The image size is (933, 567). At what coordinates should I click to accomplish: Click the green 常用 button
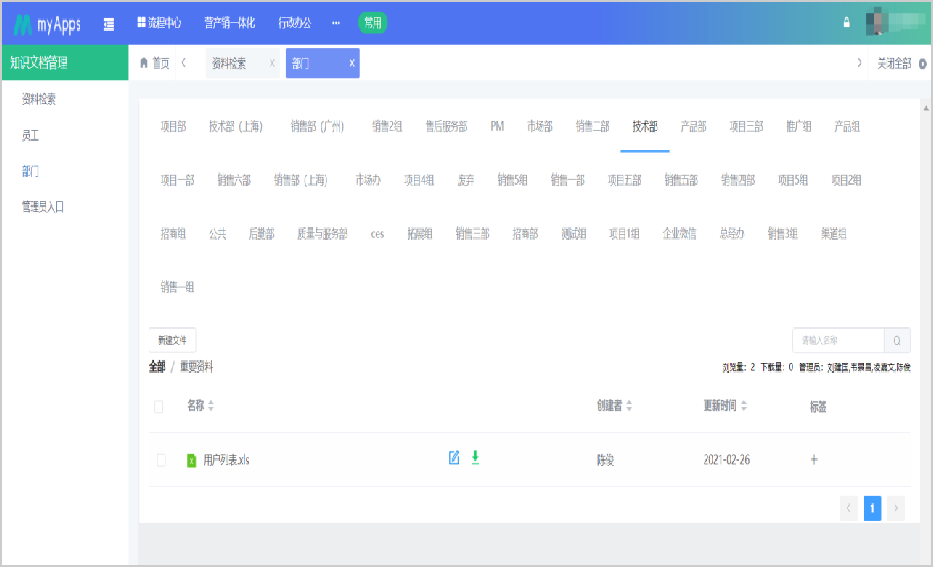(x=372, y=23)
